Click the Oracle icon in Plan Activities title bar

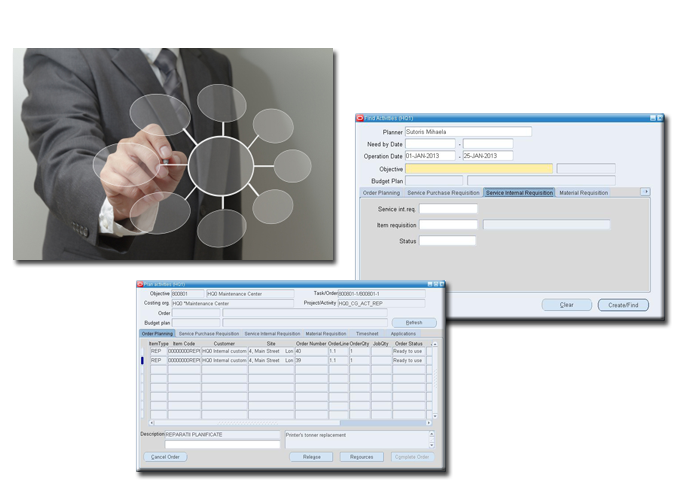[141, 284]
